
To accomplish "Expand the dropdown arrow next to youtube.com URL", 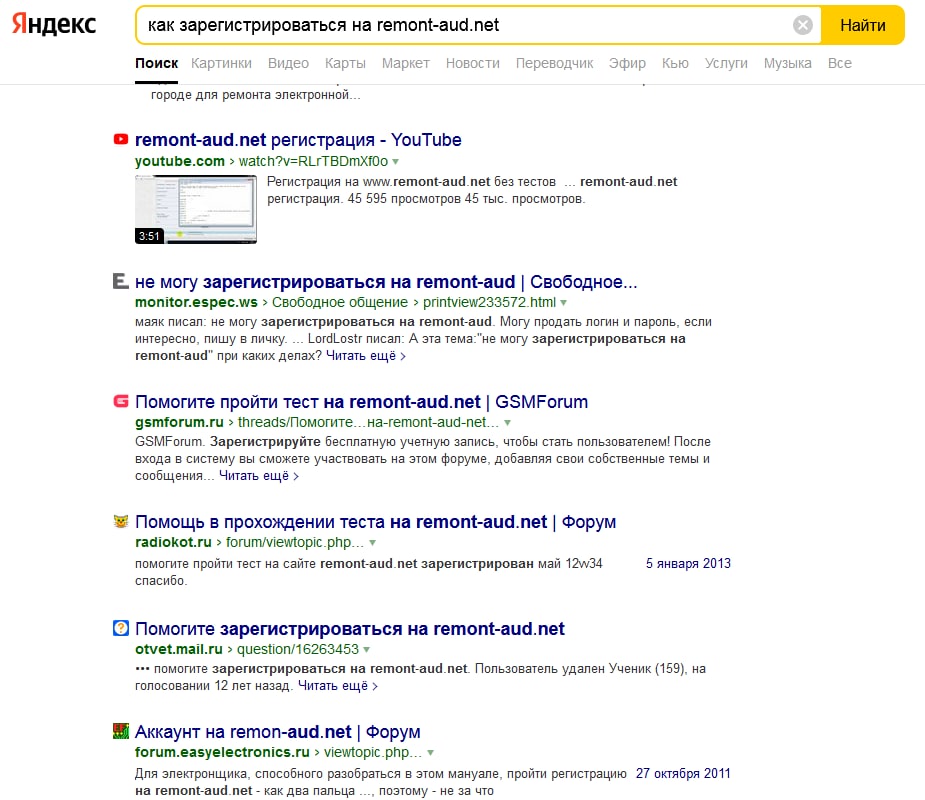I will point(396,162).
